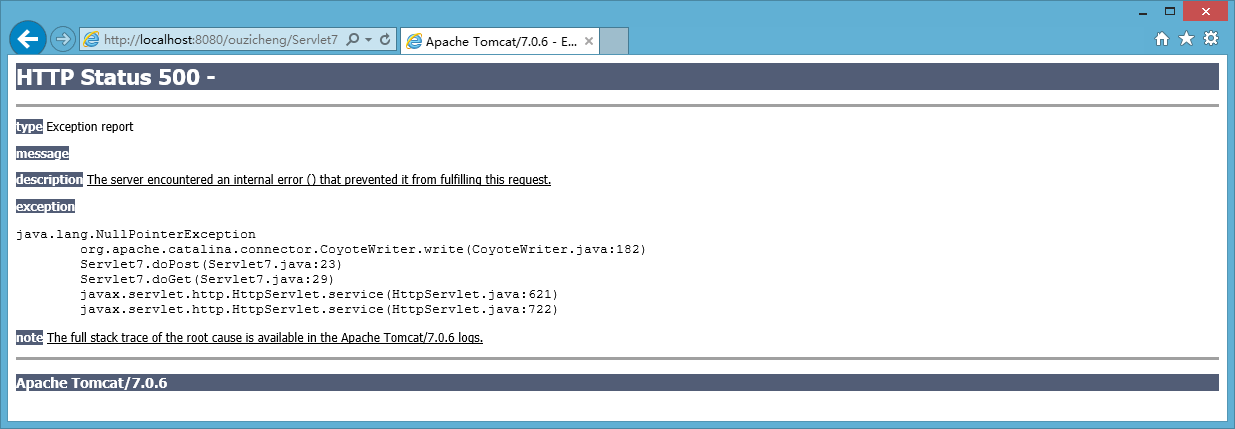Minimize the browser window

point(1142,11)
